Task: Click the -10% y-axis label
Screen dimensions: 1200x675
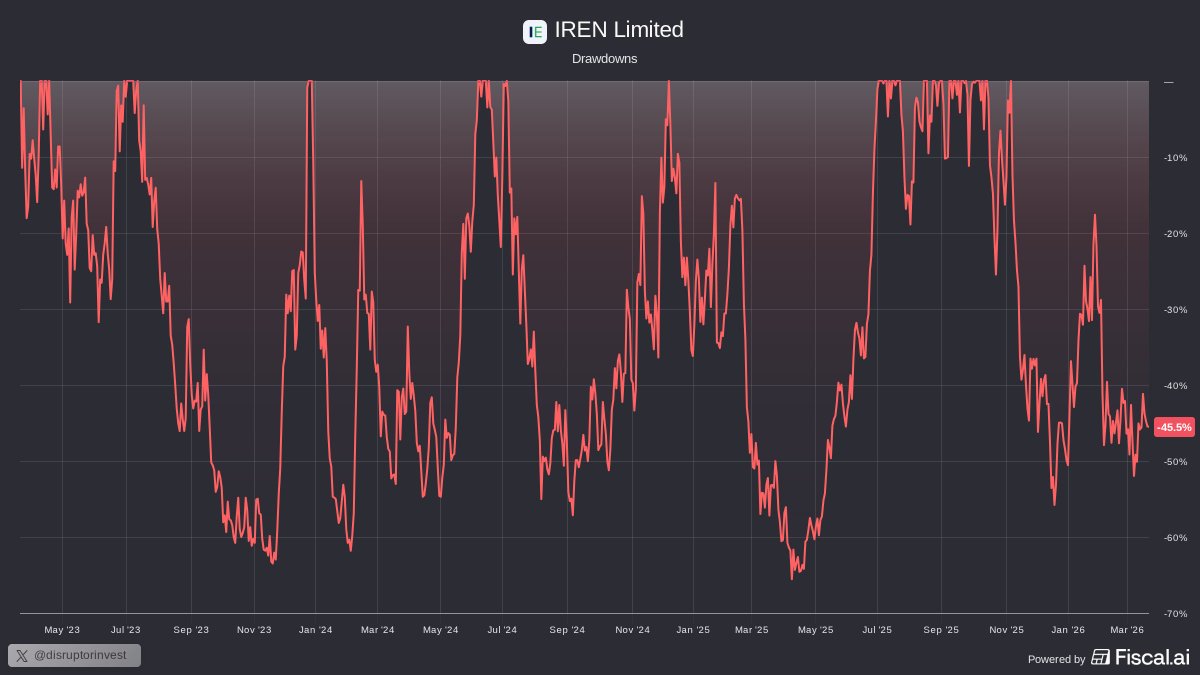Action: point(1174,158)
